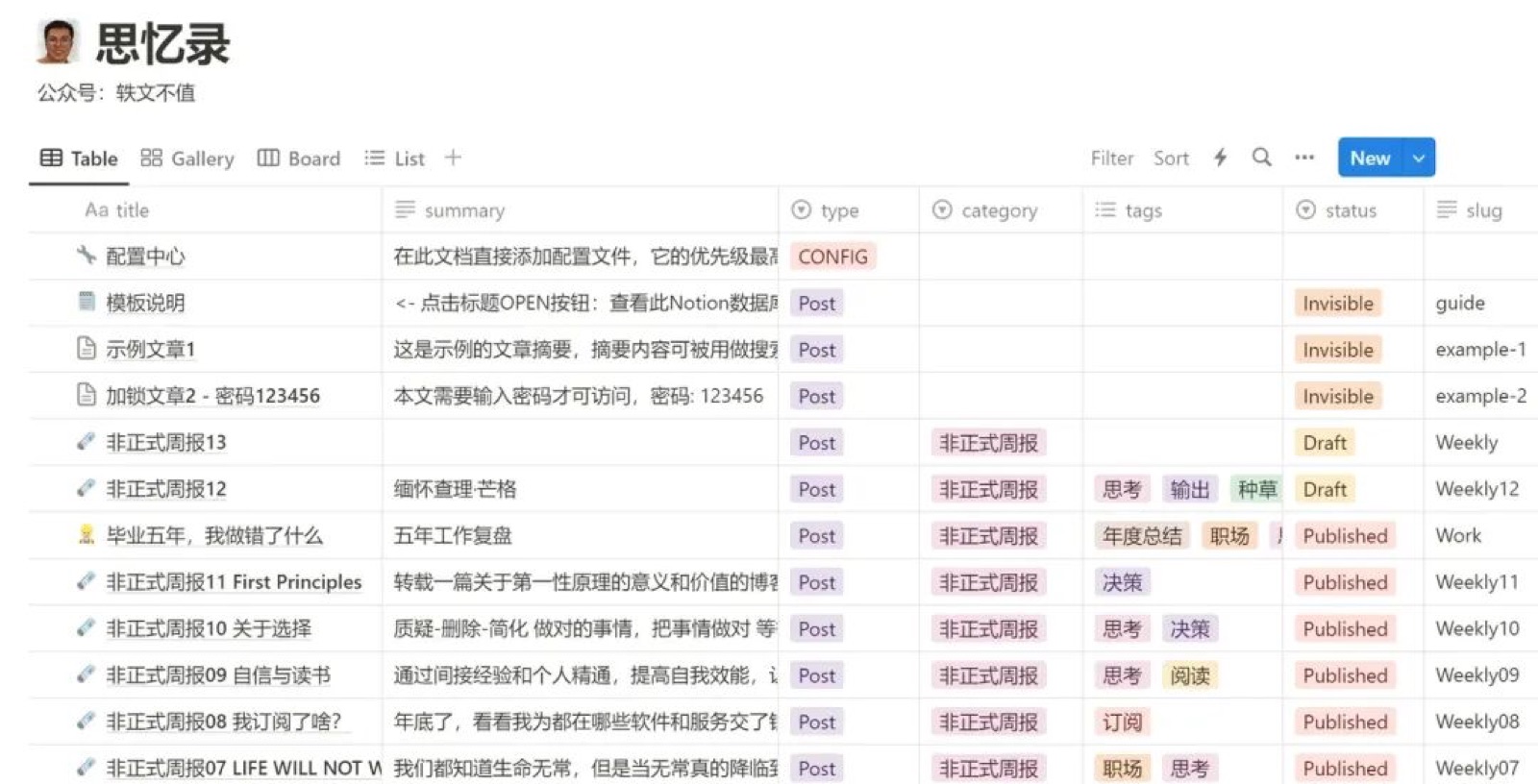This screenshot has width=1538, height=784.
Task: Open the Sort options
Action: point(1171,159)
